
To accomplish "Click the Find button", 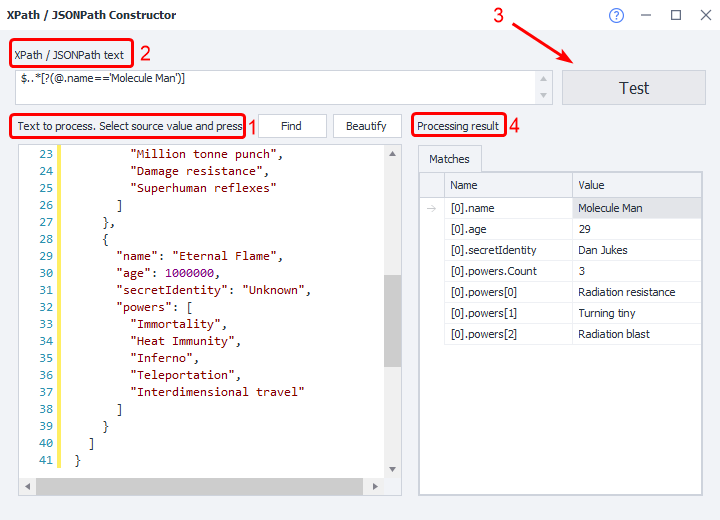I will (x=291, y=126).
